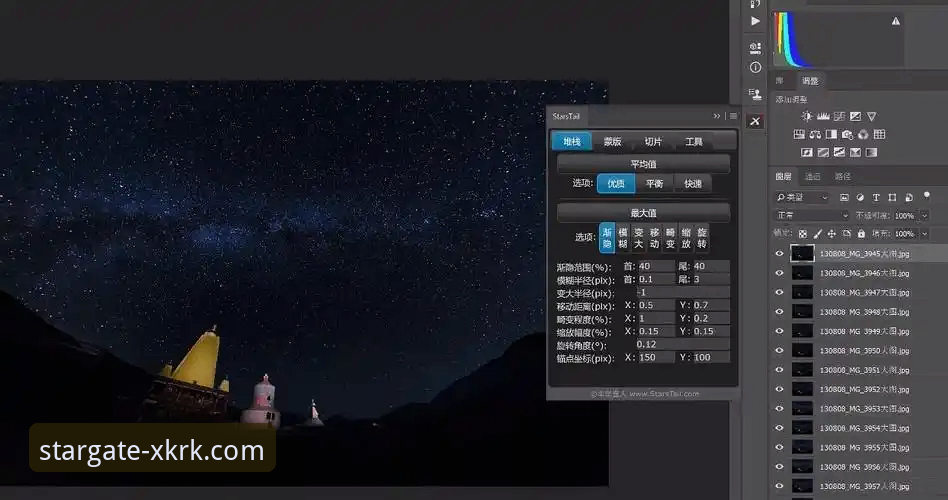Add a Vibrance adjustment layer

[x=871, y=116]
